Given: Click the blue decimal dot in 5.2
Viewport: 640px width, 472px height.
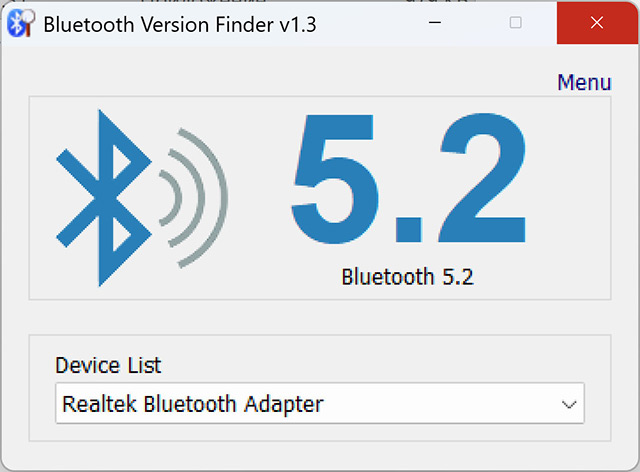Looking at the screenshot, I should click(x=408, y=230).
